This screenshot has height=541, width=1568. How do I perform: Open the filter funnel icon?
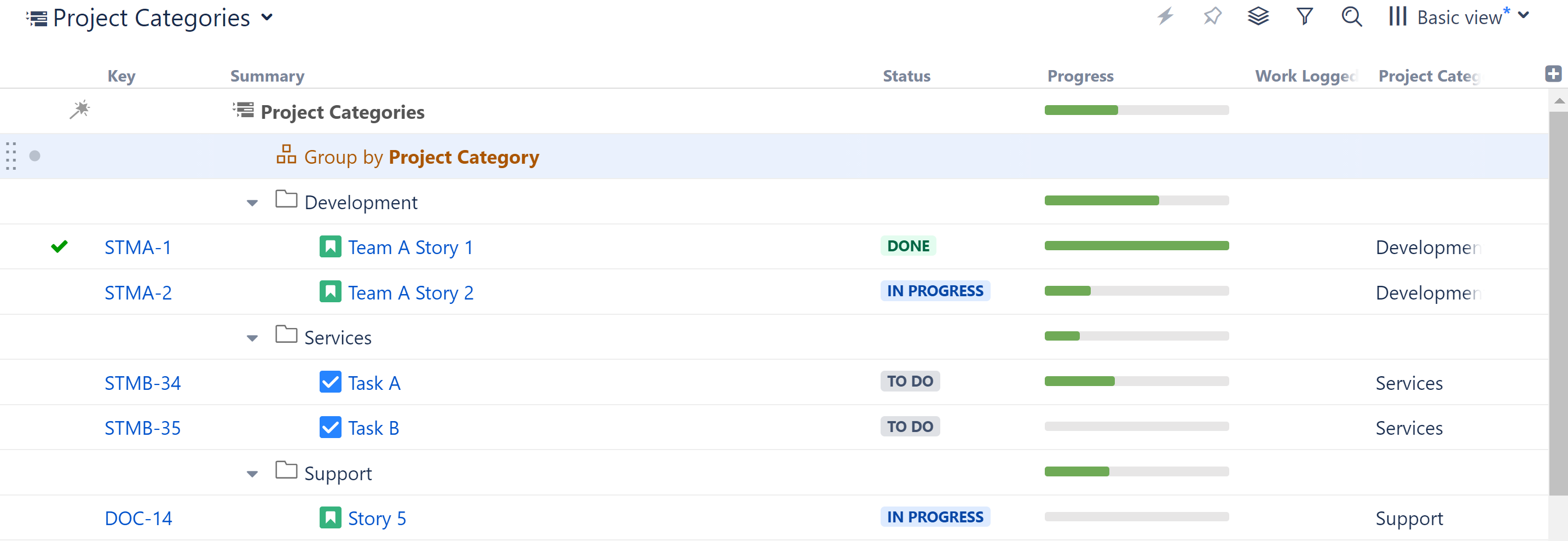(1304, 16)
